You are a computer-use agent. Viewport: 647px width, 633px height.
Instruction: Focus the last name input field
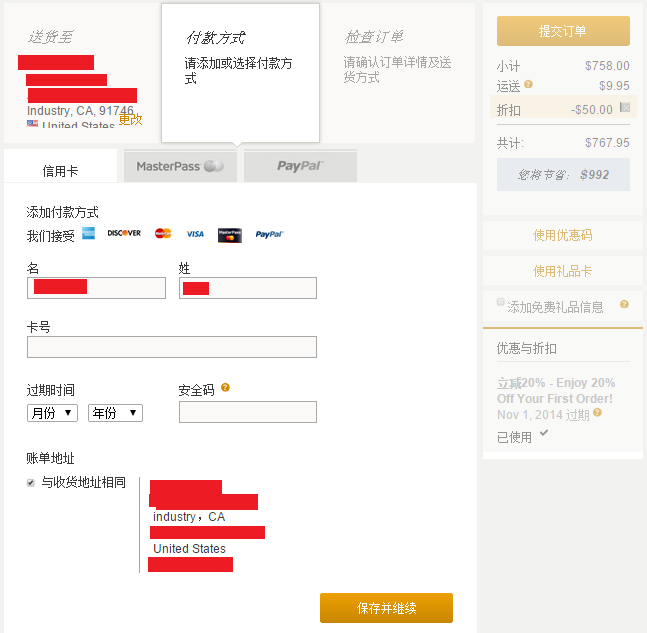[x=248, y=288]
